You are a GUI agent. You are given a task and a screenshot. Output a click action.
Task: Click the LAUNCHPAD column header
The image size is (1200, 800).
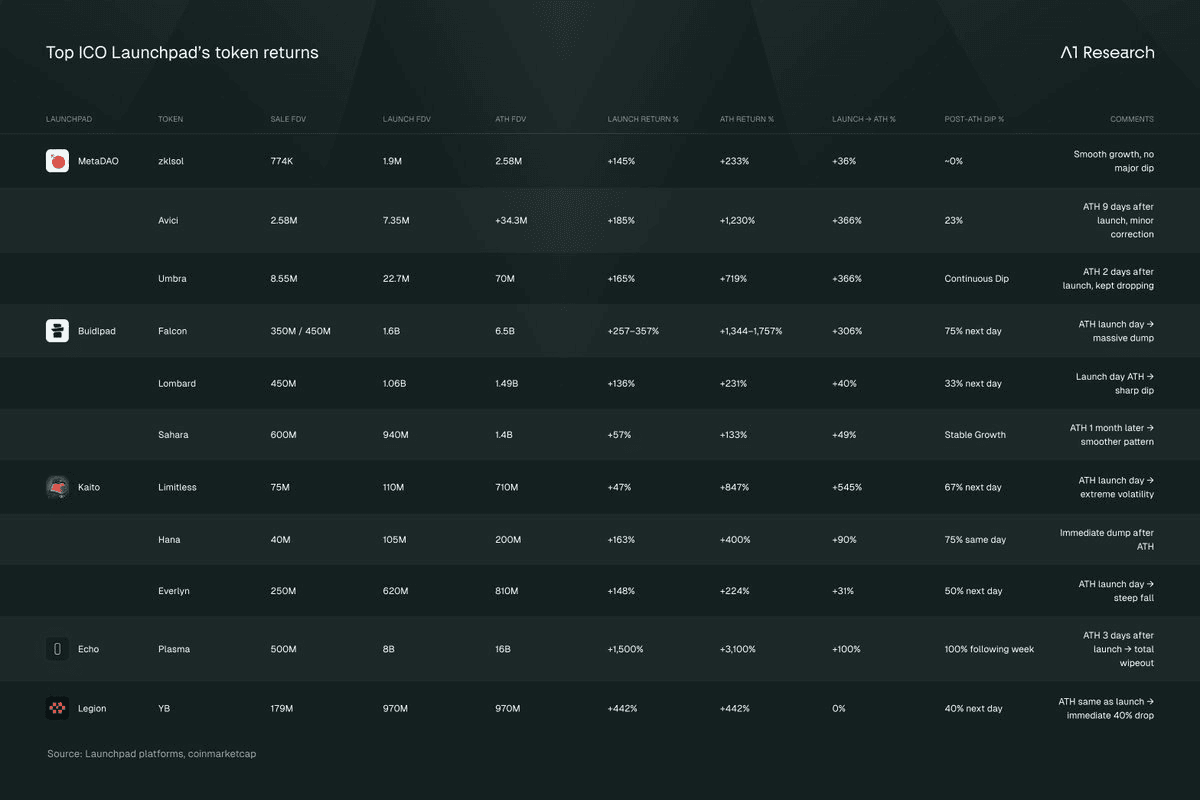tap(69, 119)
